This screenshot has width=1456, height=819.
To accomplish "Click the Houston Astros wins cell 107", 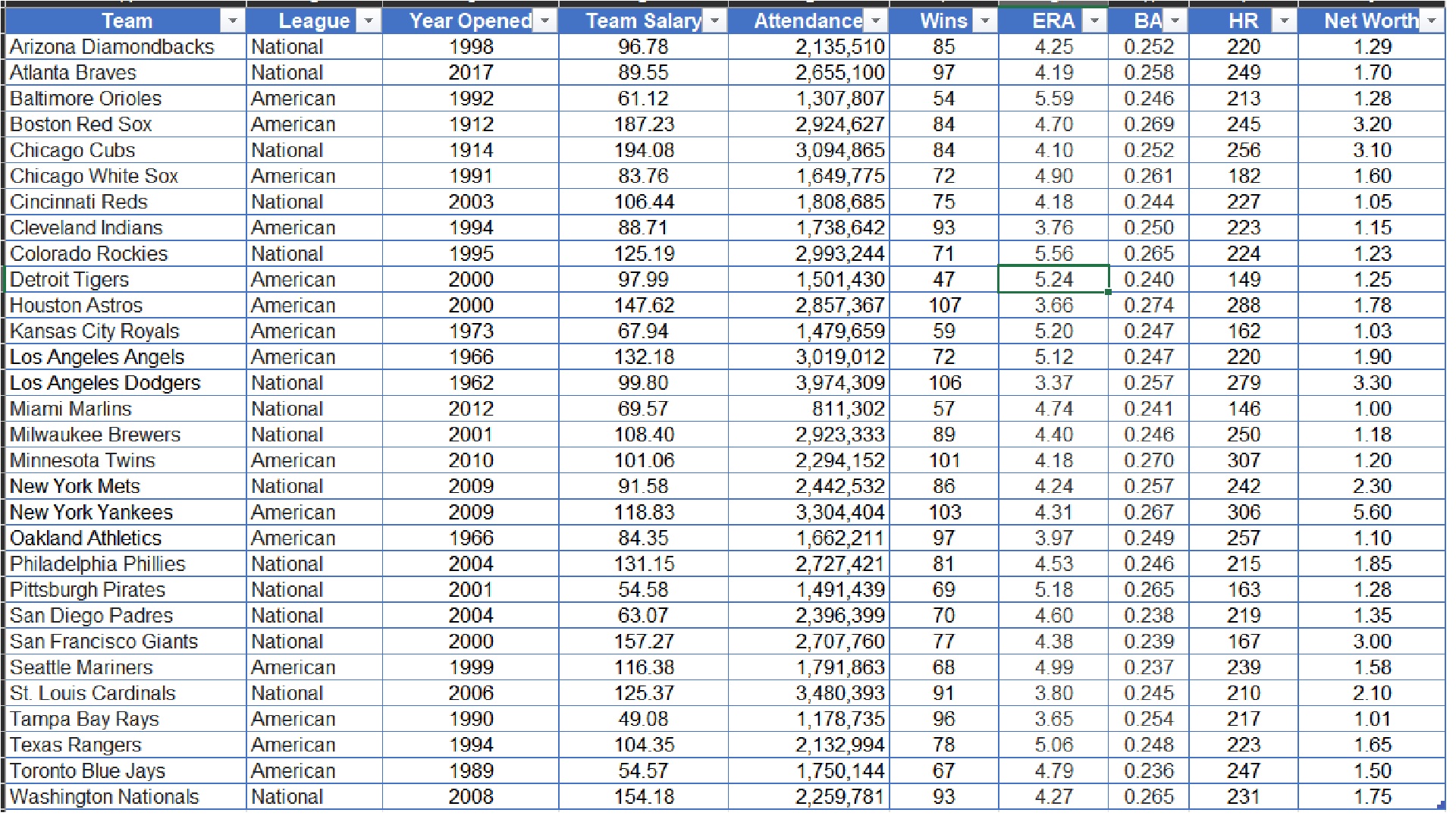I will (x=944, y=306).
